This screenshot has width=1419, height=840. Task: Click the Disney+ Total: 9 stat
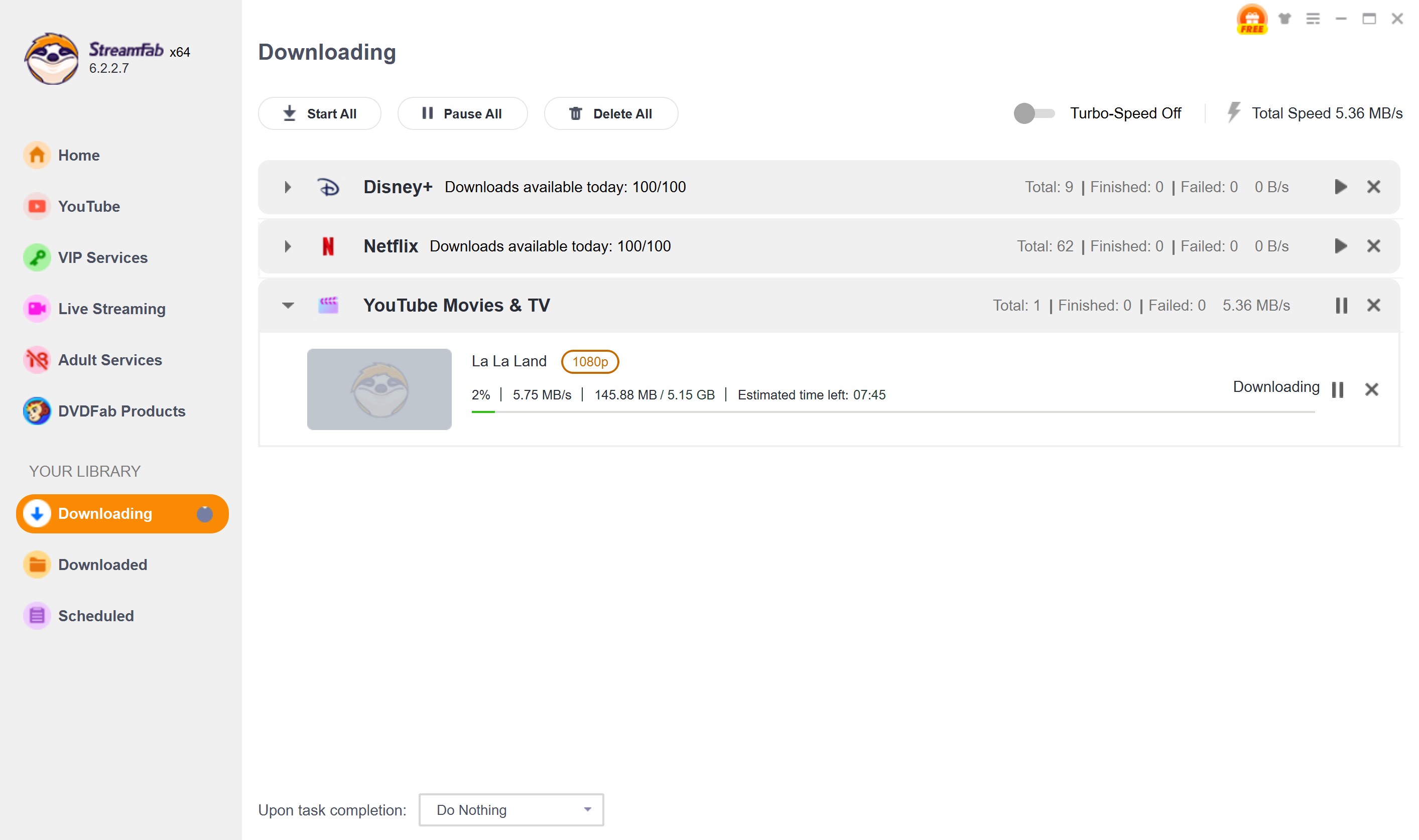pyautogui.click(x=1048, y=187)
